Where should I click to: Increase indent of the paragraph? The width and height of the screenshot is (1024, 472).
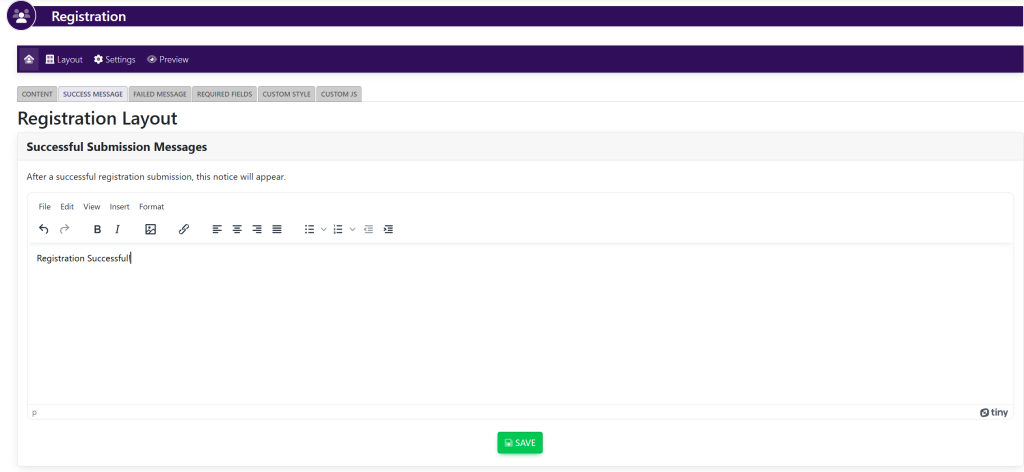tap(388, 229)
